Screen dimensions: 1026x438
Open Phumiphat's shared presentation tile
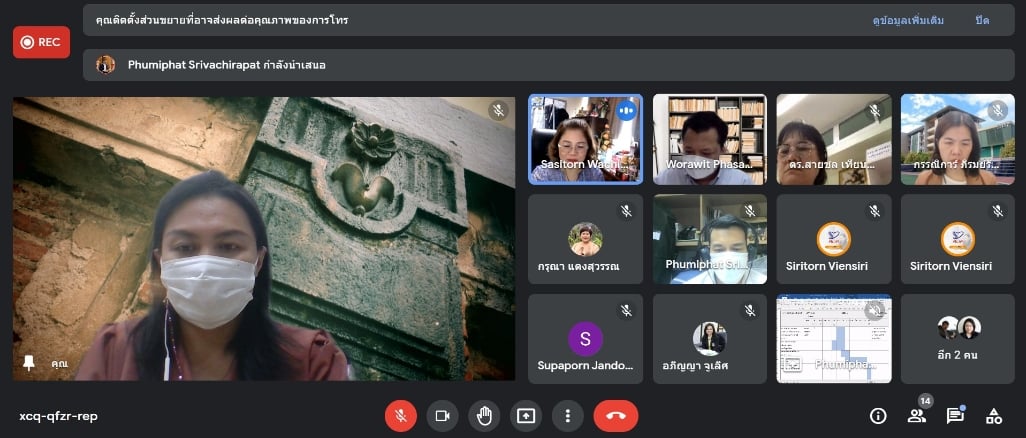[x=833, y=339]
